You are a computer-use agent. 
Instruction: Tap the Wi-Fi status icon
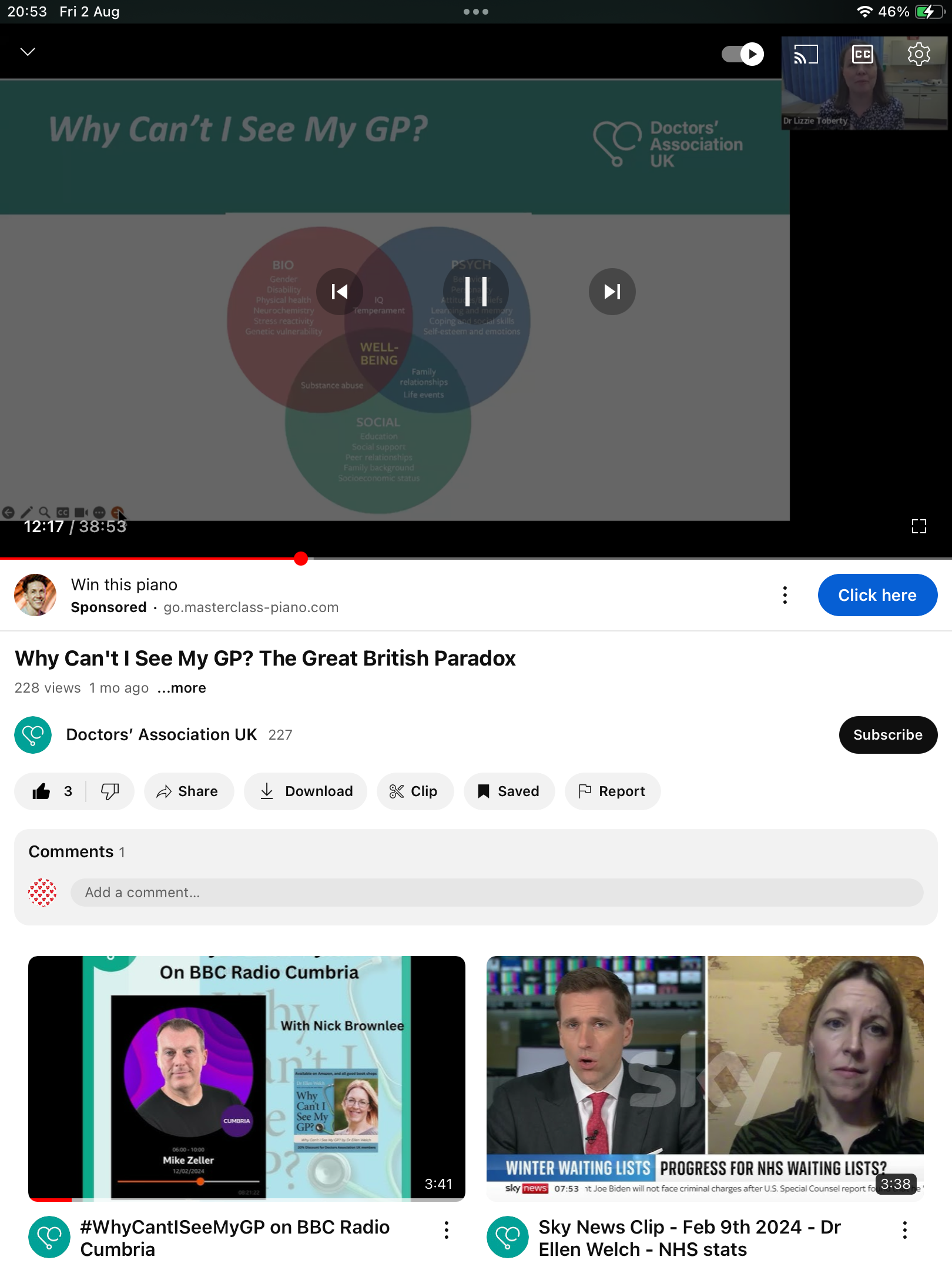coord(864,12)
